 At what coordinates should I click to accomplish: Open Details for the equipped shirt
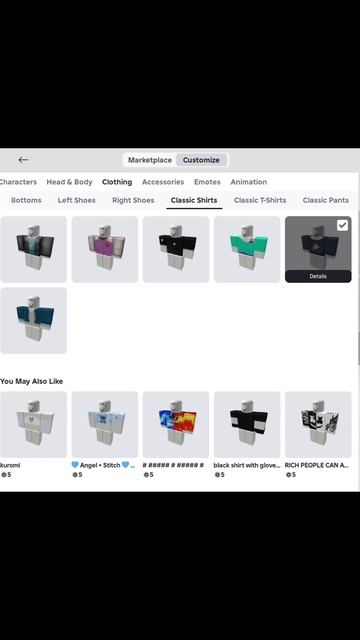click(x=318, y=276)
